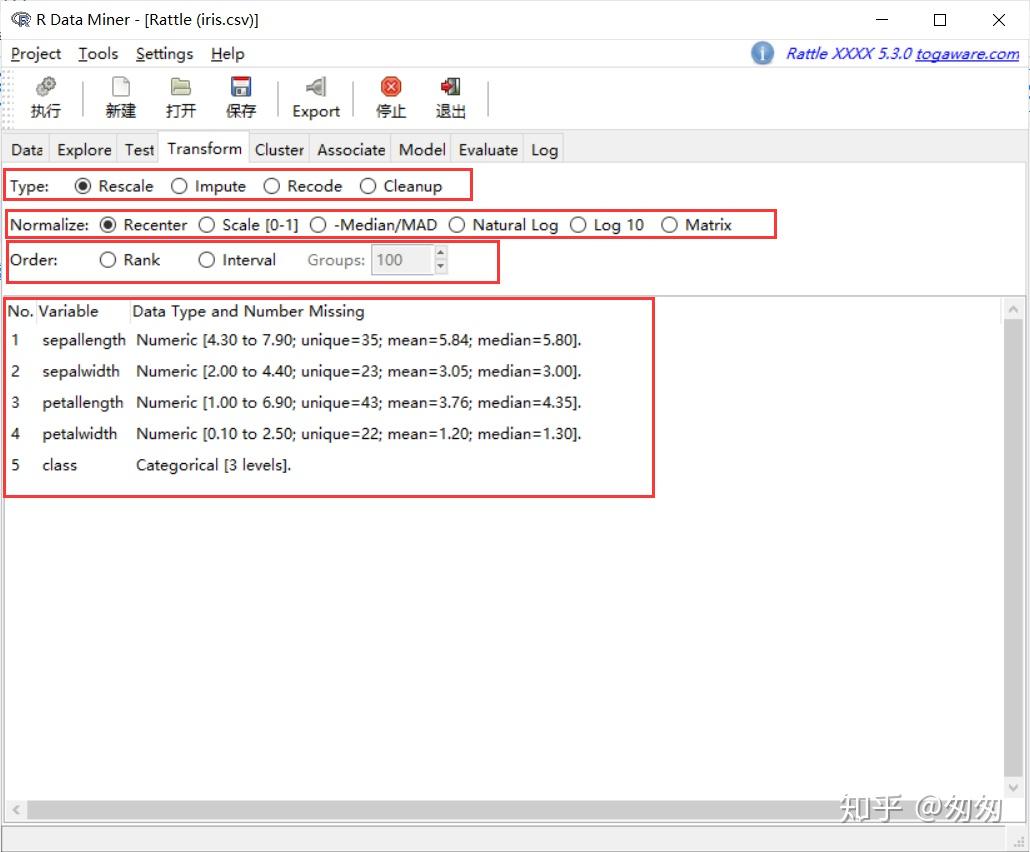The height and width of the screenshot is (852, 1030).
Task: Choose Scale [0-1] normalization option
Action: [206, 225]
